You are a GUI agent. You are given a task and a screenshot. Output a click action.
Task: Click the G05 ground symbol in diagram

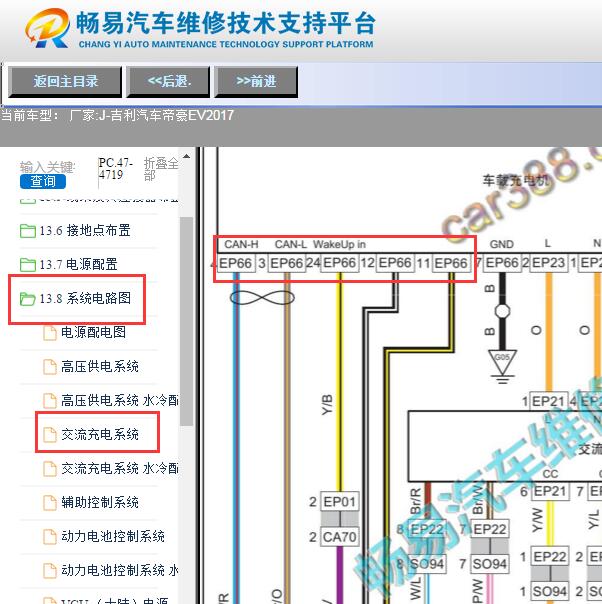tap(502, 363)
